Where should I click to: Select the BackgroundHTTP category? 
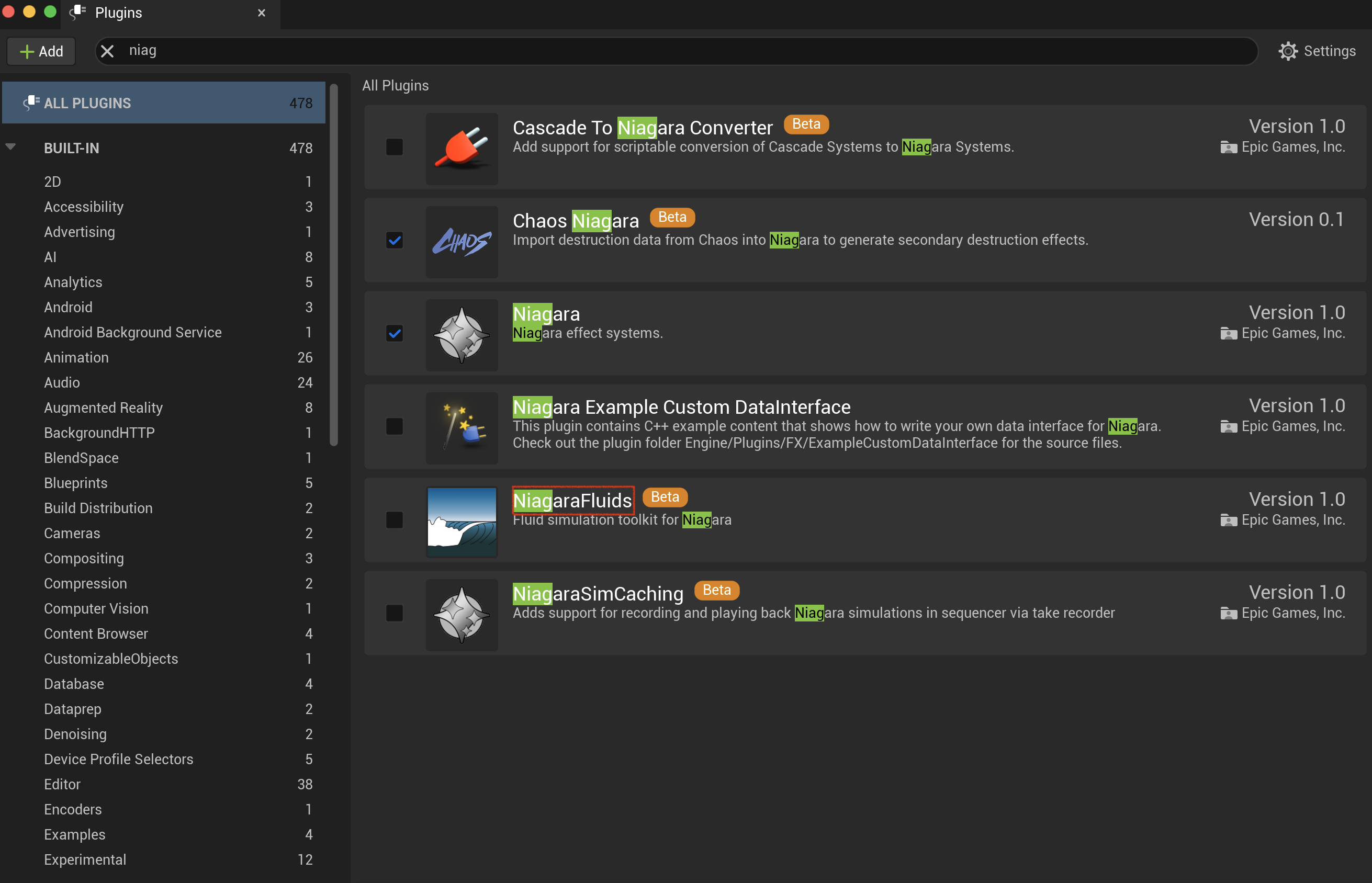pyautogui.click(x=163, y=433)
